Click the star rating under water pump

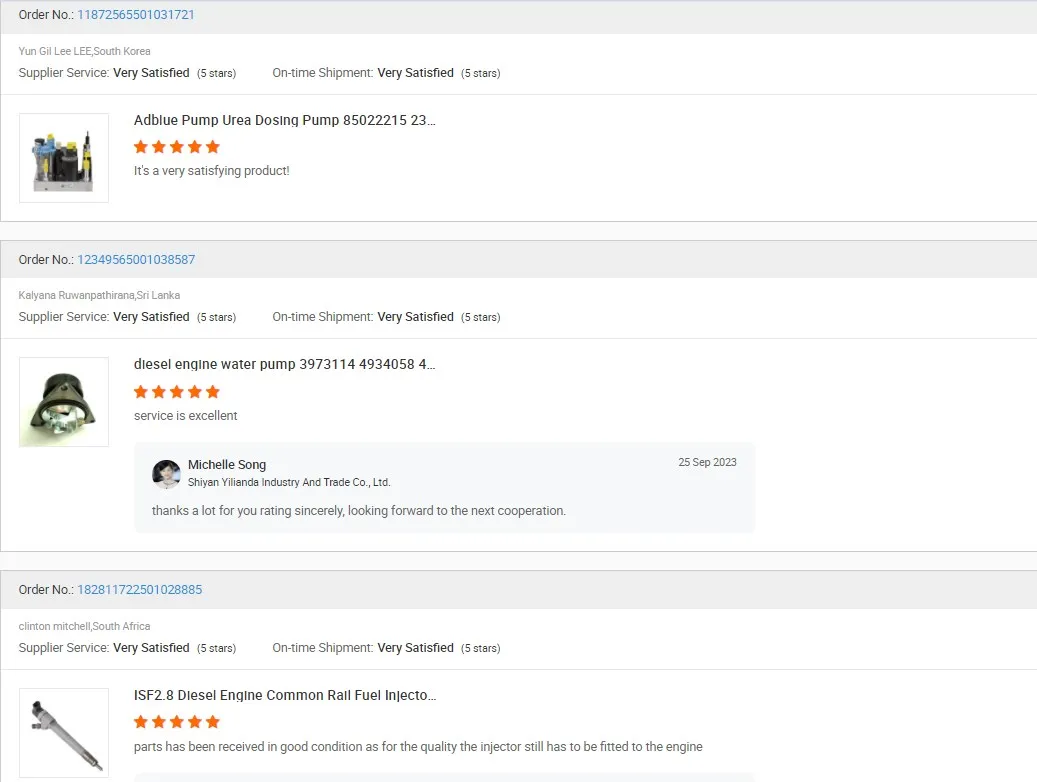177,392
